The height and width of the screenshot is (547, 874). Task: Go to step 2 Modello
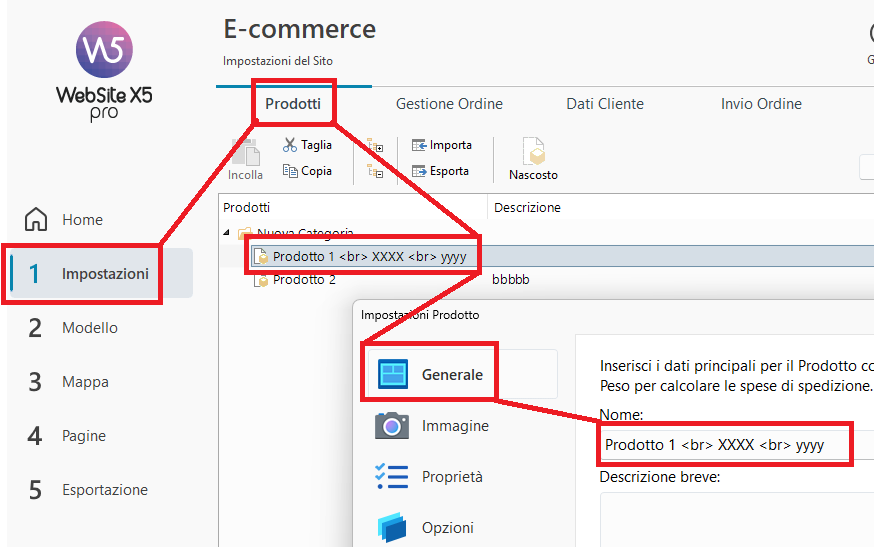point(89,328)
